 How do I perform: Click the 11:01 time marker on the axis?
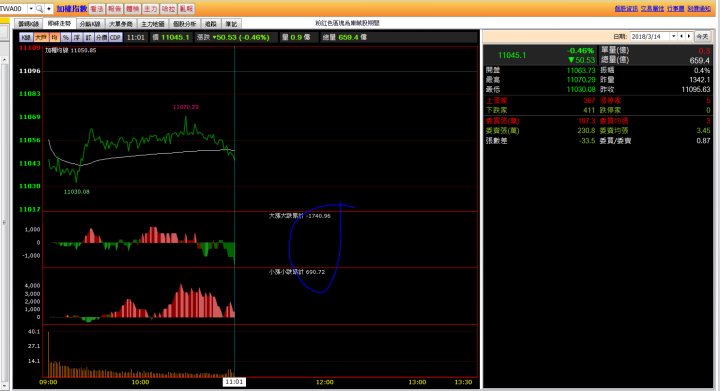[234, 382]
